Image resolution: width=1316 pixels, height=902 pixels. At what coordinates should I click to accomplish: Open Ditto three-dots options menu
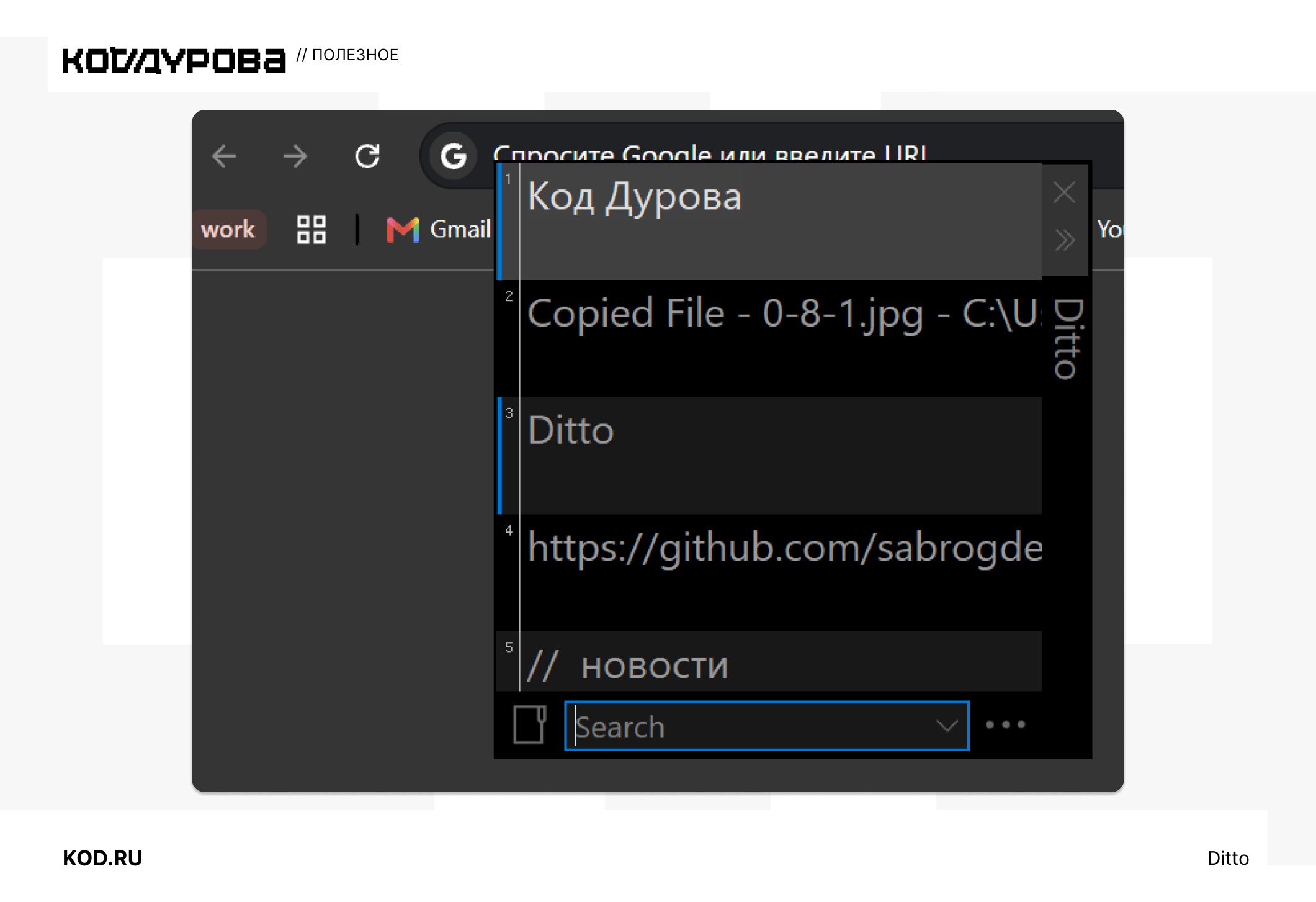click(1005, 725)
